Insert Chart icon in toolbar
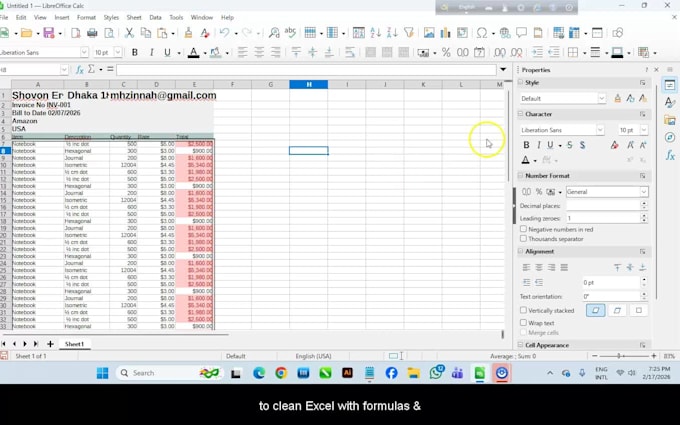Screen dimensions: 680x425 click(445, 33)
